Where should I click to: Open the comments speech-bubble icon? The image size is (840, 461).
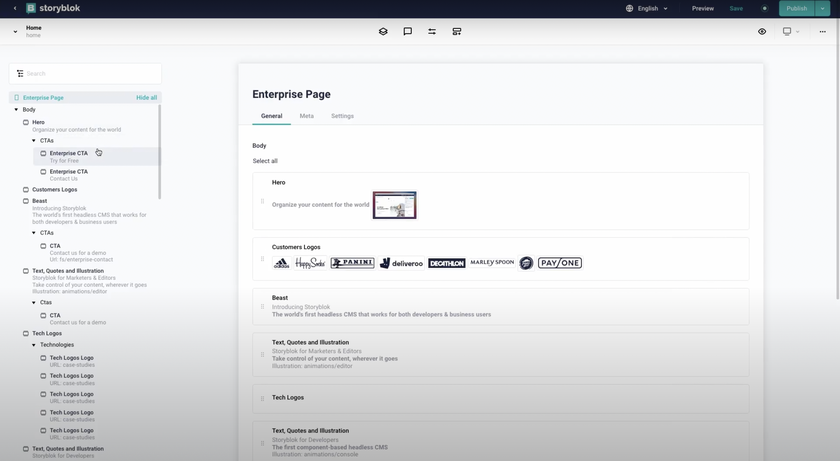coord(408,32)
